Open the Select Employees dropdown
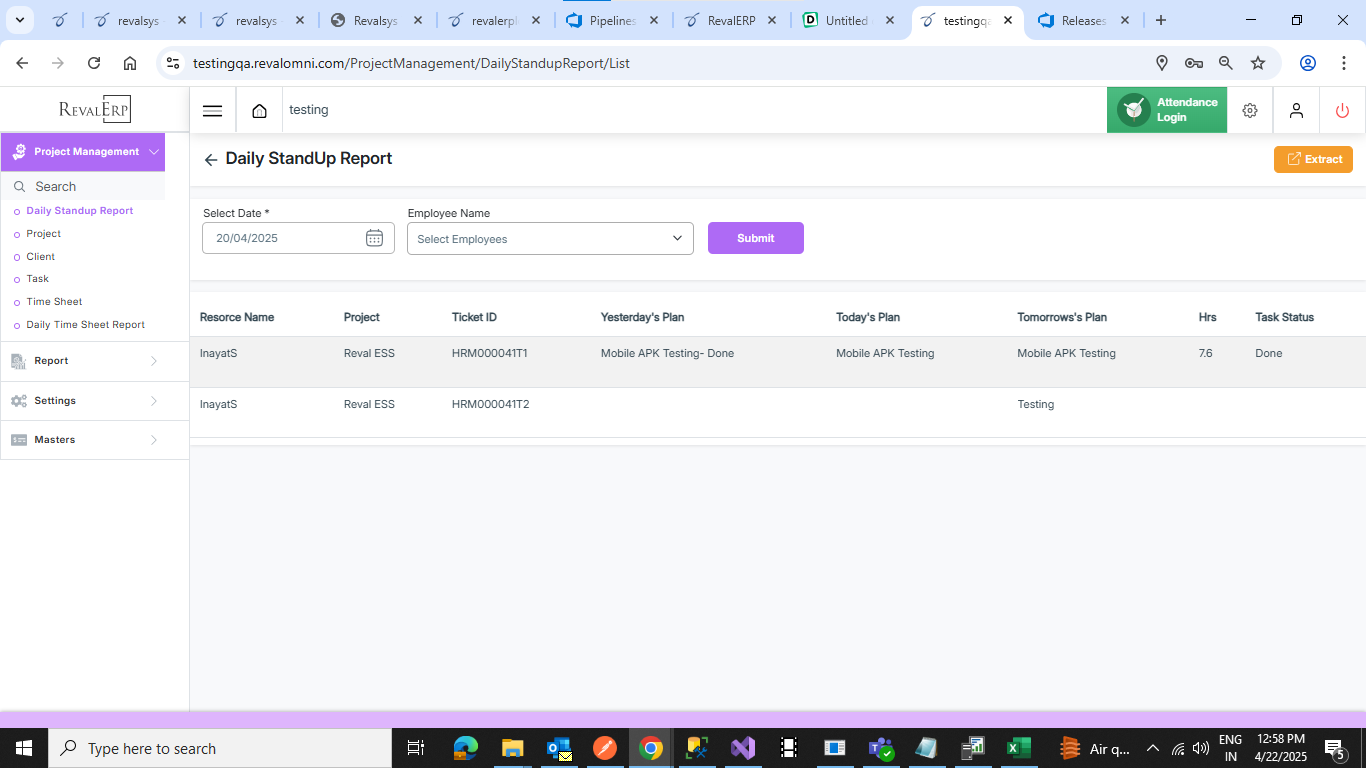Viewport: 1366px width, 768px height. [550, 239]
